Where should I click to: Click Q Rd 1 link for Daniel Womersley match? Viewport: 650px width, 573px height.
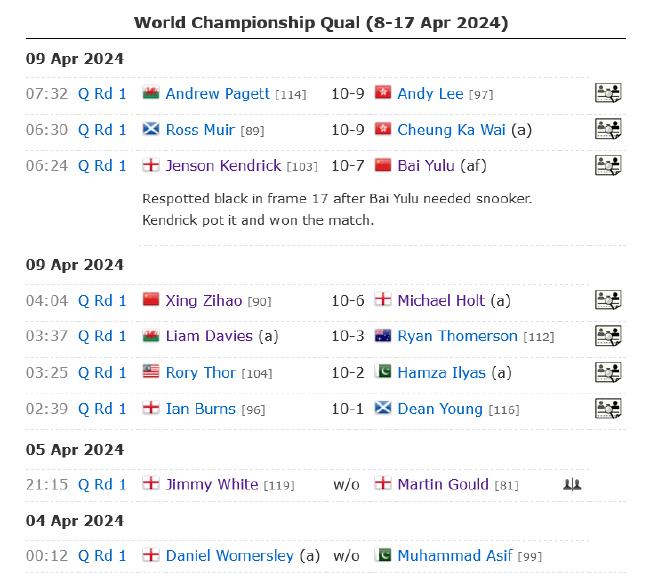(x=102, y=556)
